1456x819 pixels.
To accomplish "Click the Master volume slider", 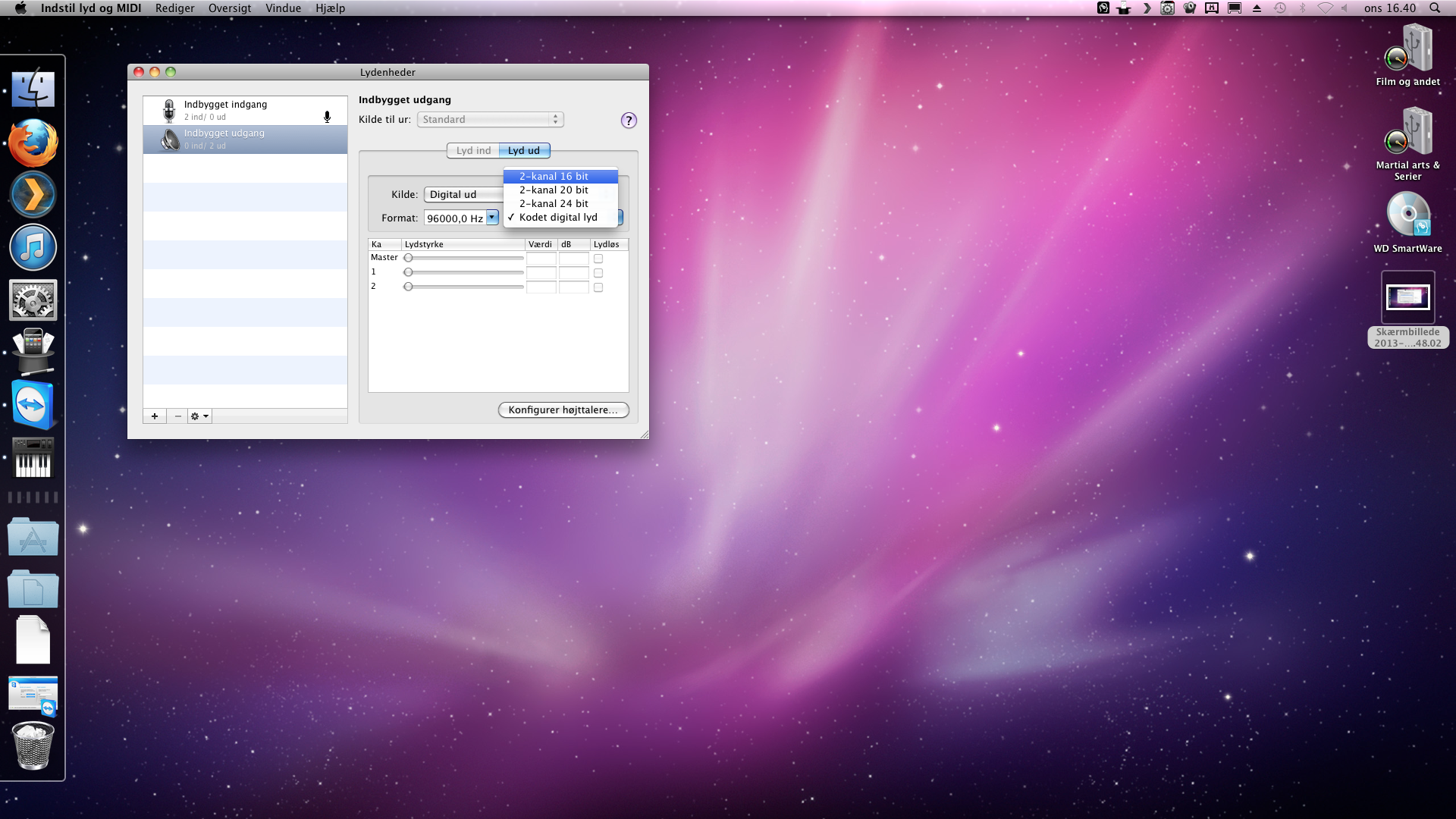I will 464,259.
